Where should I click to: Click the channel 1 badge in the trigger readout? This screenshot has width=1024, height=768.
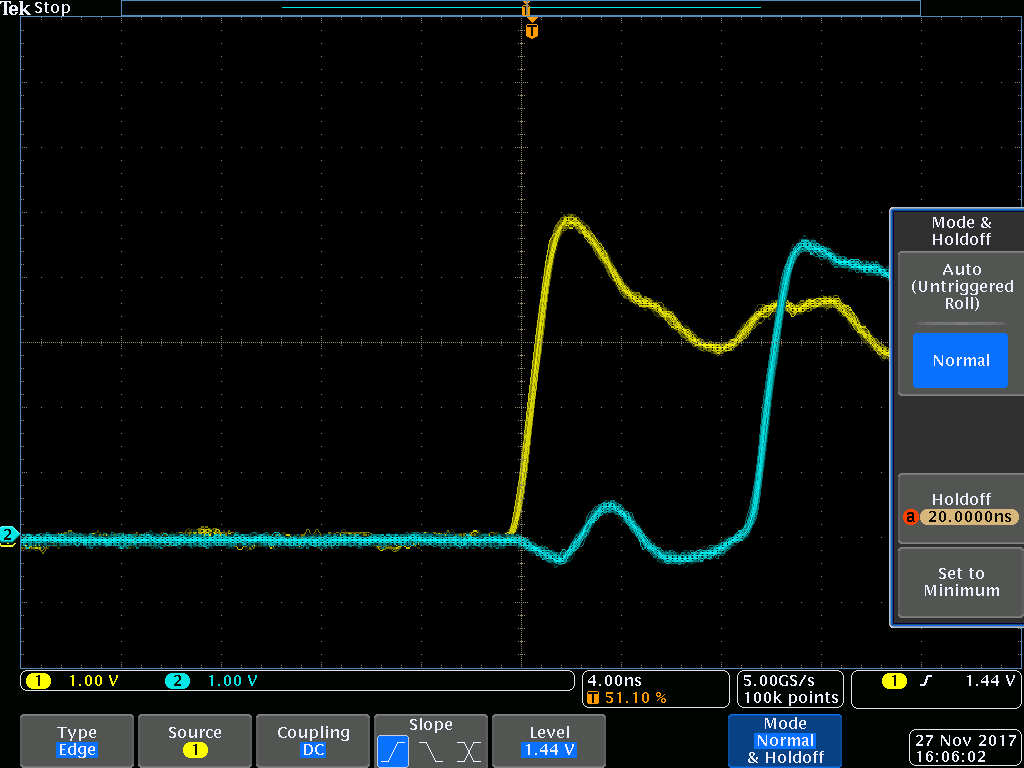click(894, 682)
